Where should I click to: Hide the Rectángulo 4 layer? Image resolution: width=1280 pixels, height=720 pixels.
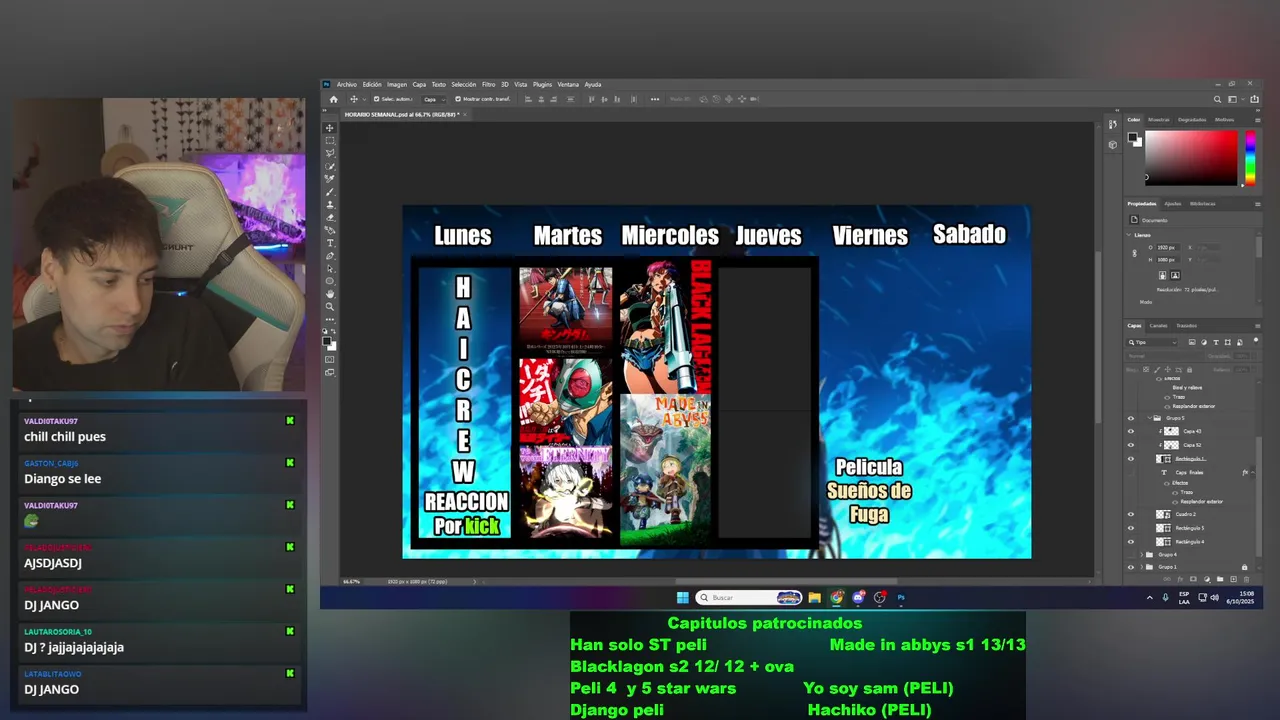click(x=1131, y=542)
